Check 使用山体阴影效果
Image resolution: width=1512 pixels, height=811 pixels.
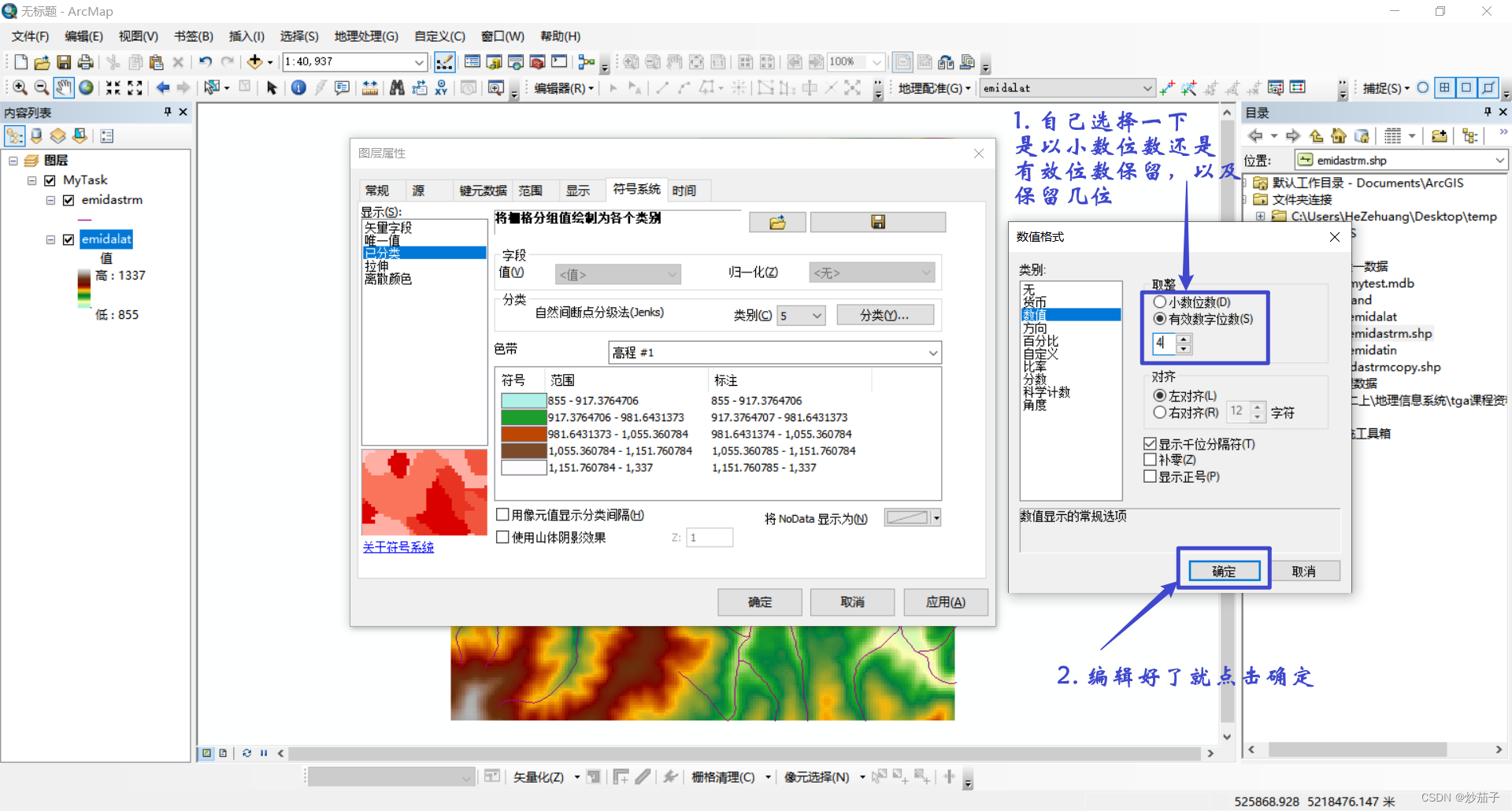(x=502, y=538)
